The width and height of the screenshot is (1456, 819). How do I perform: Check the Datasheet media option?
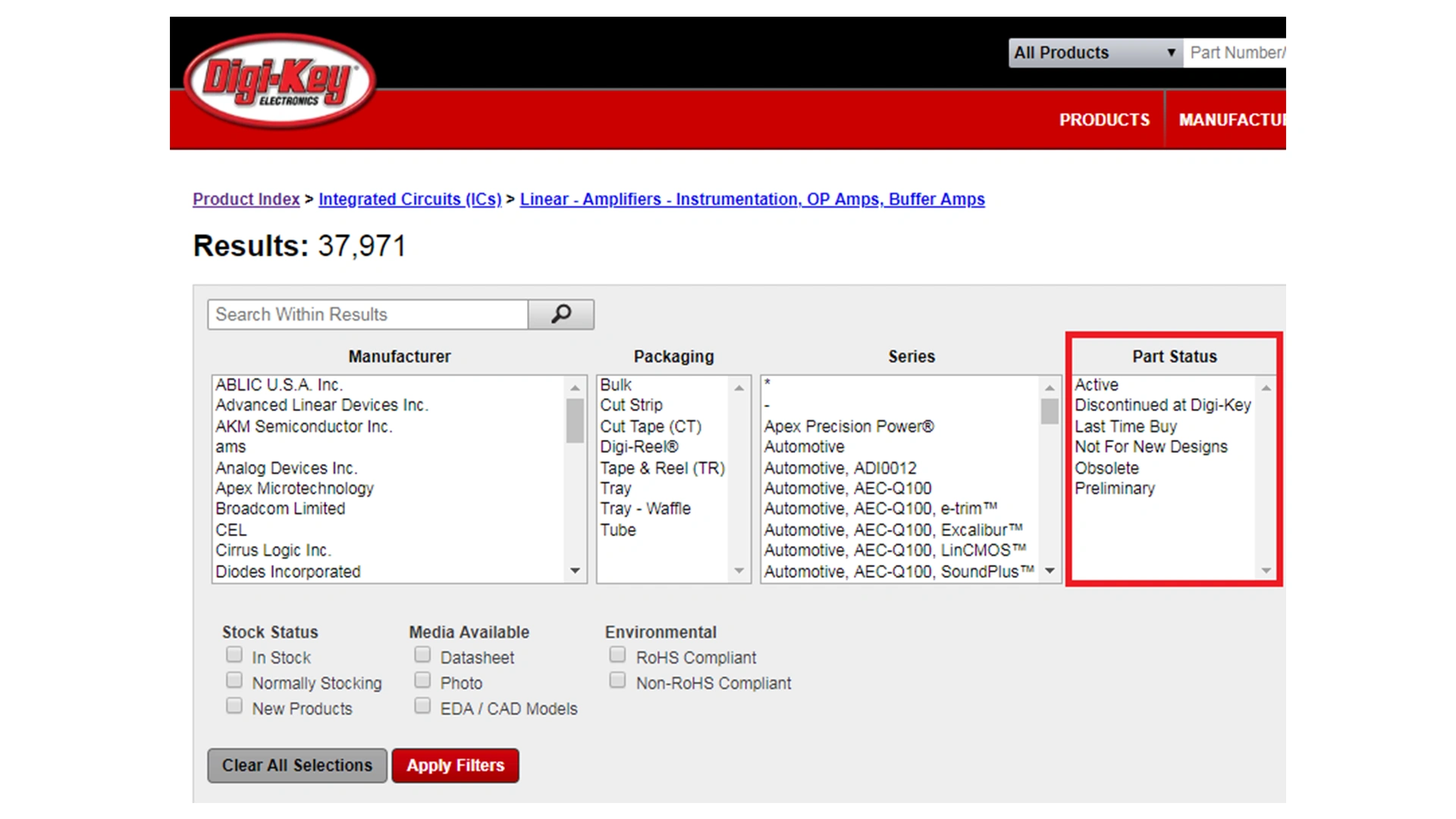[x=422, y=654]
